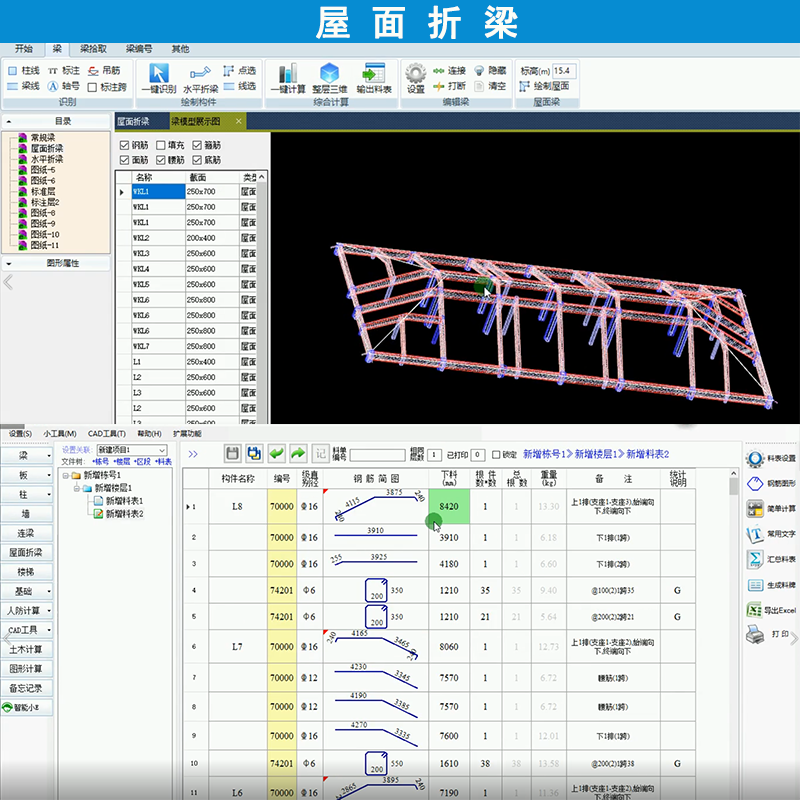Click 生成料牌 in right sidebar

point(770,585)
